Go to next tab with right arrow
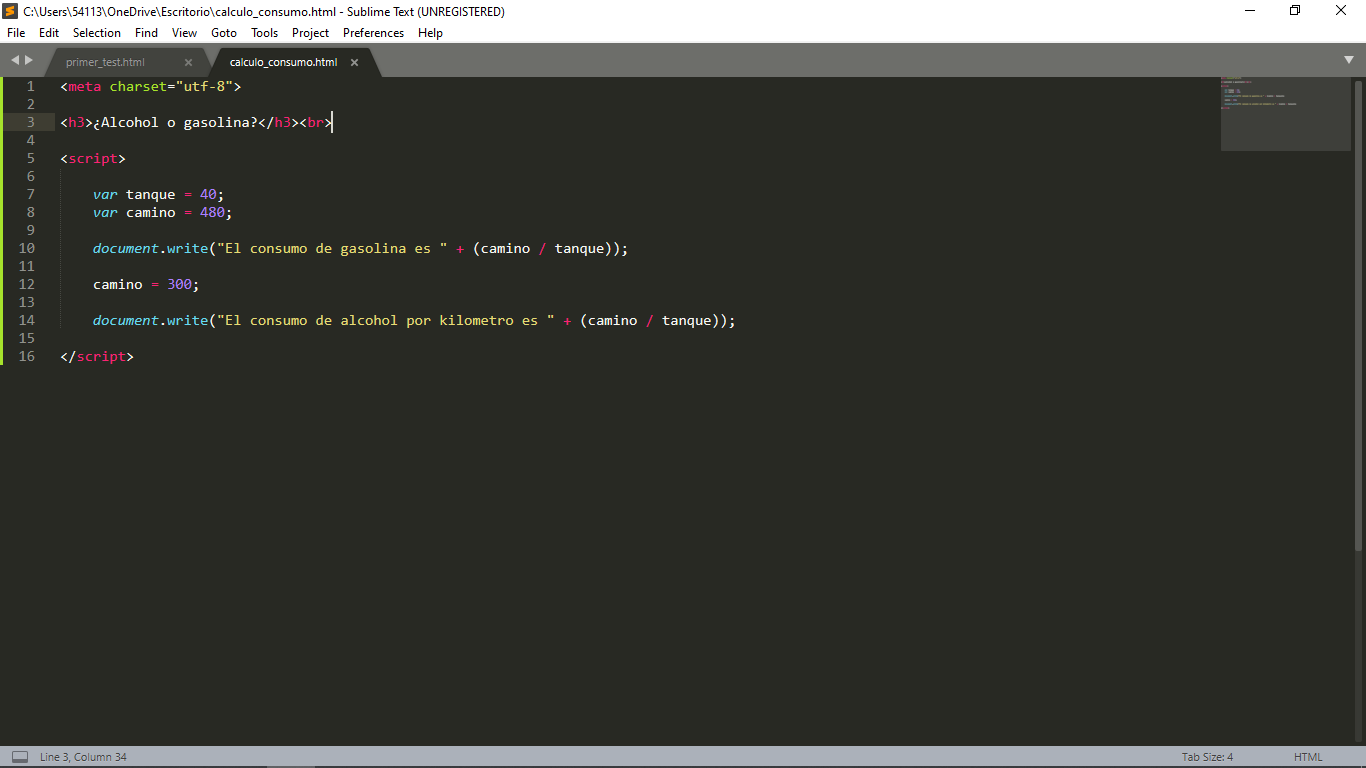1366x768 pixels. tap(29, 60)
